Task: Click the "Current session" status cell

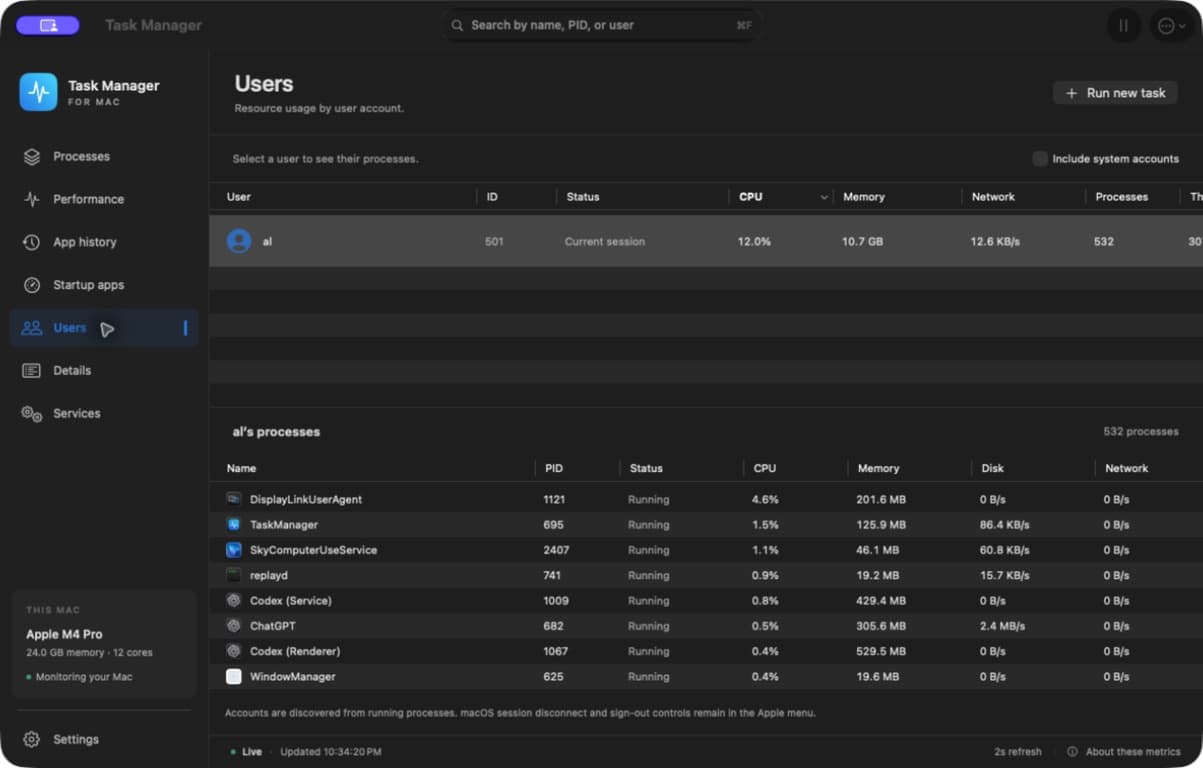Action: (x=605, y=242)
